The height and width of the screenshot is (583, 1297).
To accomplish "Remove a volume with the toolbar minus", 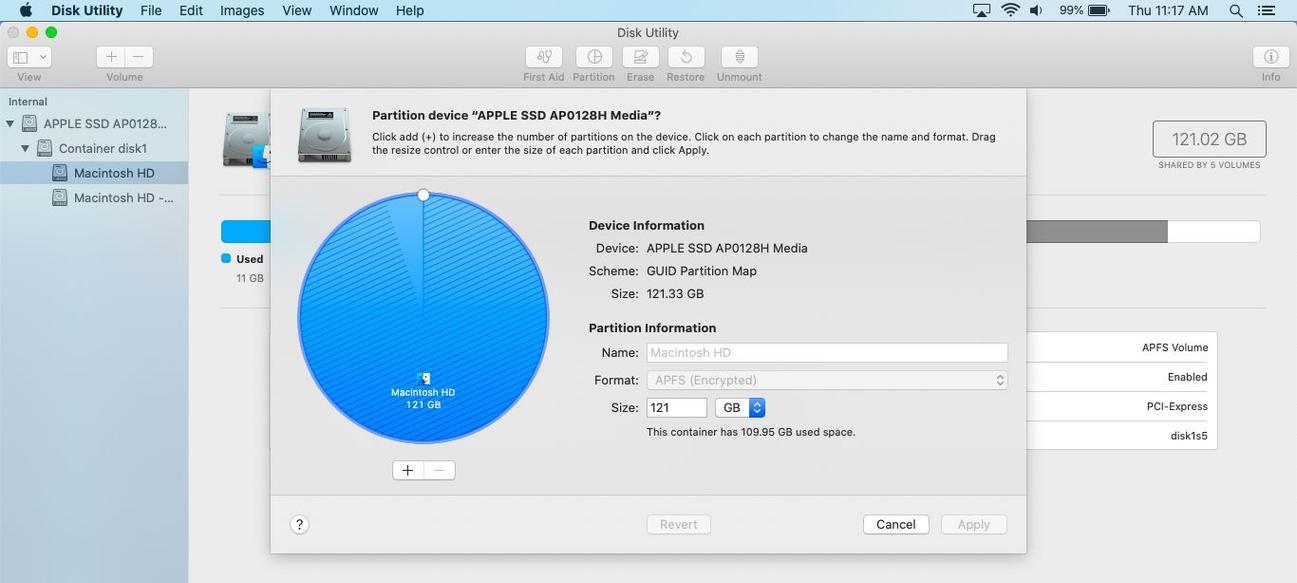I will [x=139, y=57].
